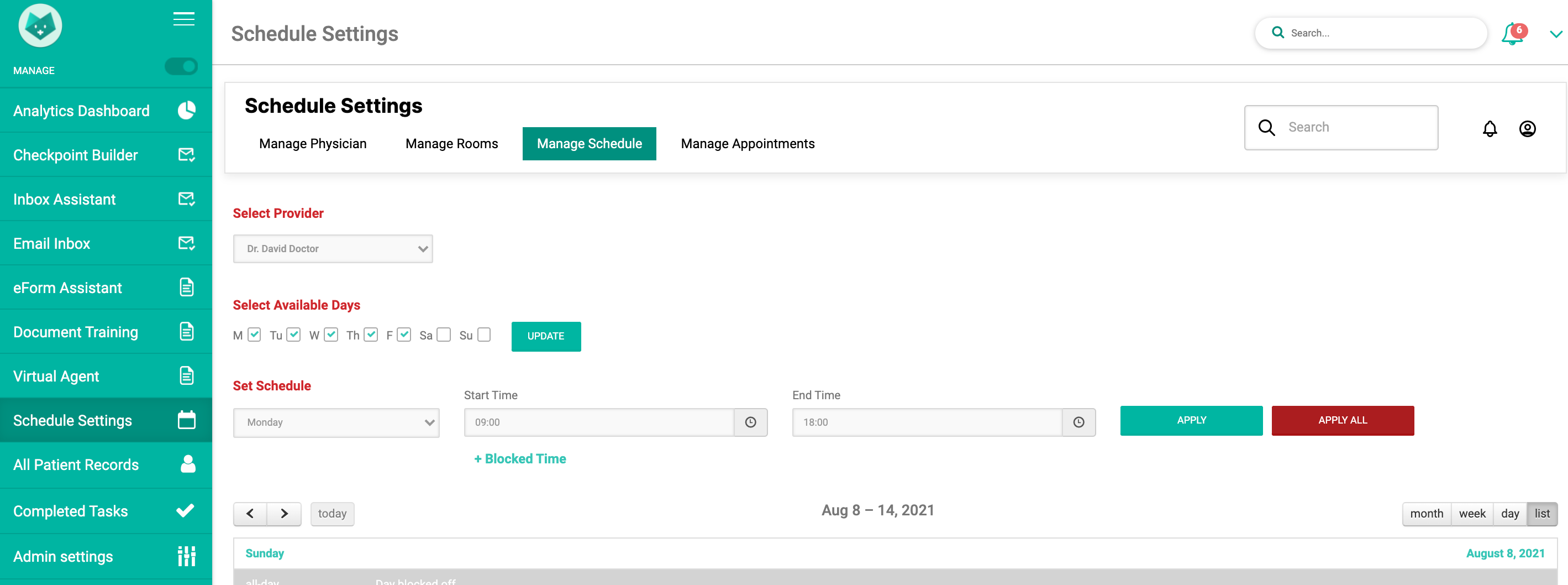Click the Sunday list header

(265, 553)
